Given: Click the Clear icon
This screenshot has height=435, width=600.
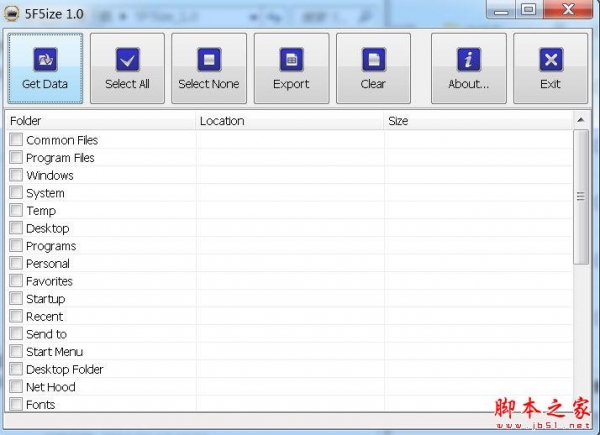Looking at the screenshot, I should (374, 59).
